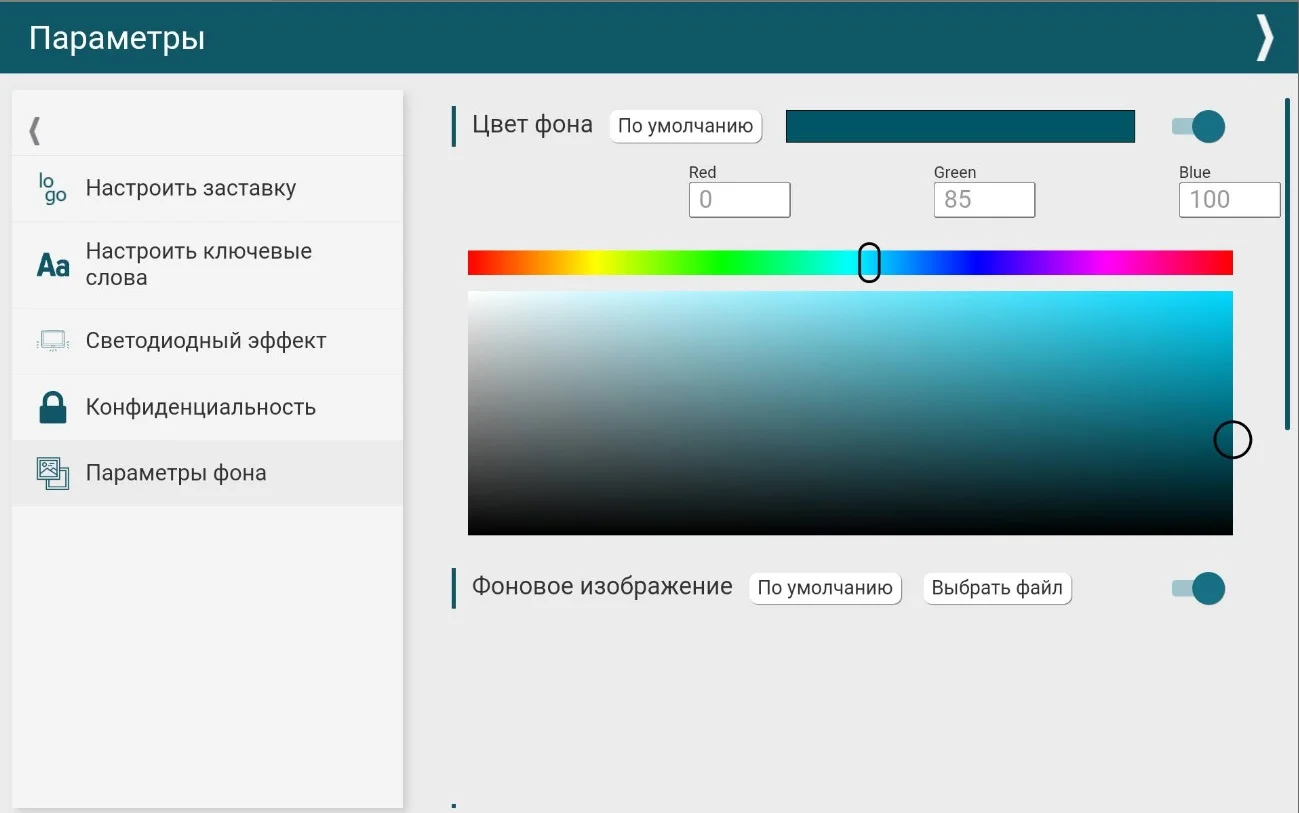The height and width of the screenshot is (813, 1299).
Task: Open Светодиодный эффект settings
Action: click(206, 341)
